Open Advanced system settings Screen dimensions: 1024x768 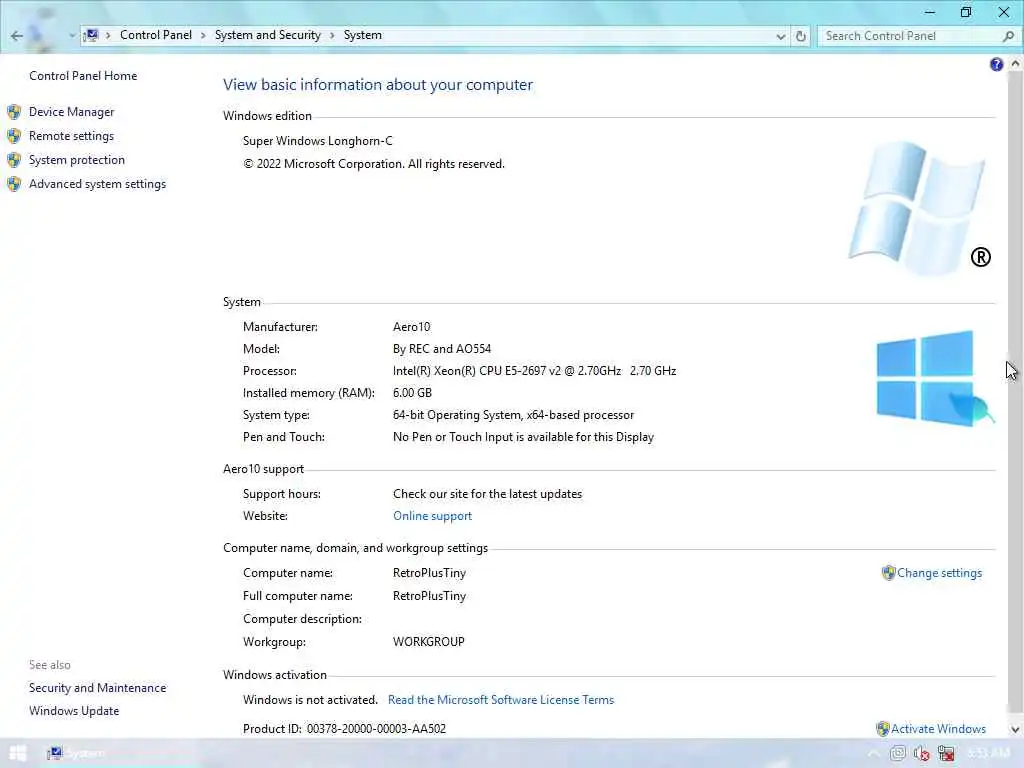pyautogui.click(x=97, y=184)
